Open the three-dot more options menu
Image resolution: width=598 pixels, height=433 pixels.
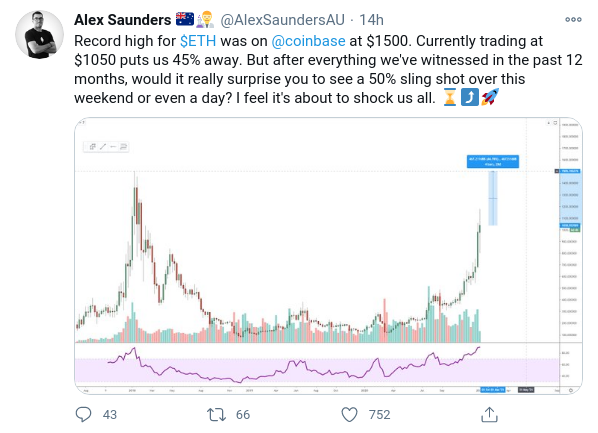tap(573, 19)
